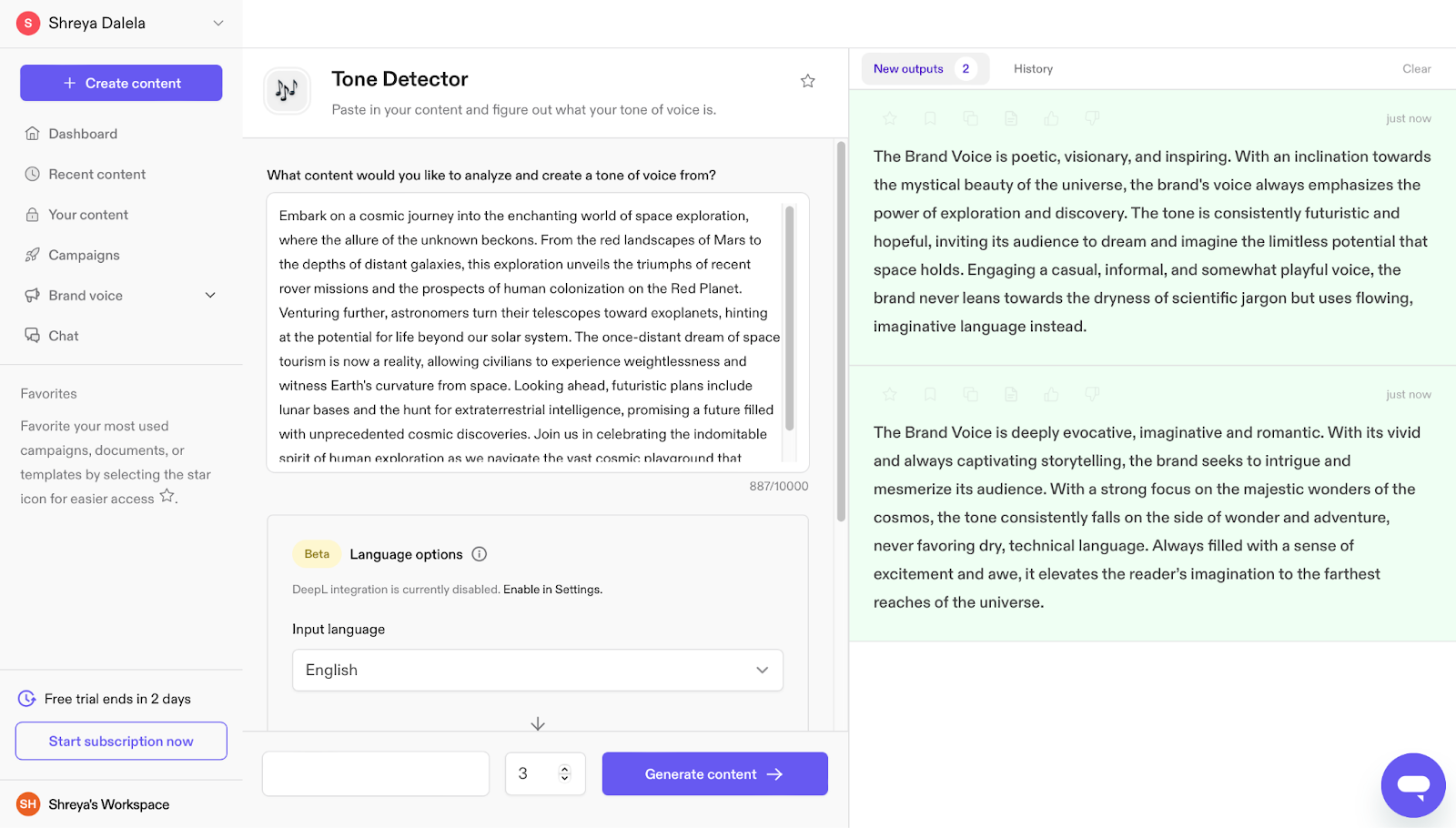Click the Your content lock icon
Screen dimensions: 1456x828
33,215
